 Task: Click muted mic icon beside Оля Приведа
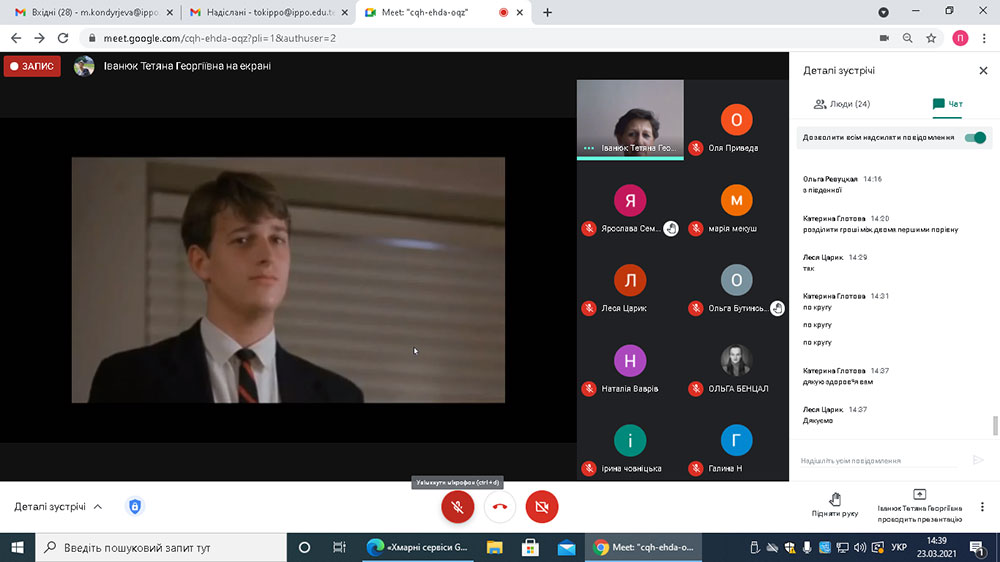[696, 148]
